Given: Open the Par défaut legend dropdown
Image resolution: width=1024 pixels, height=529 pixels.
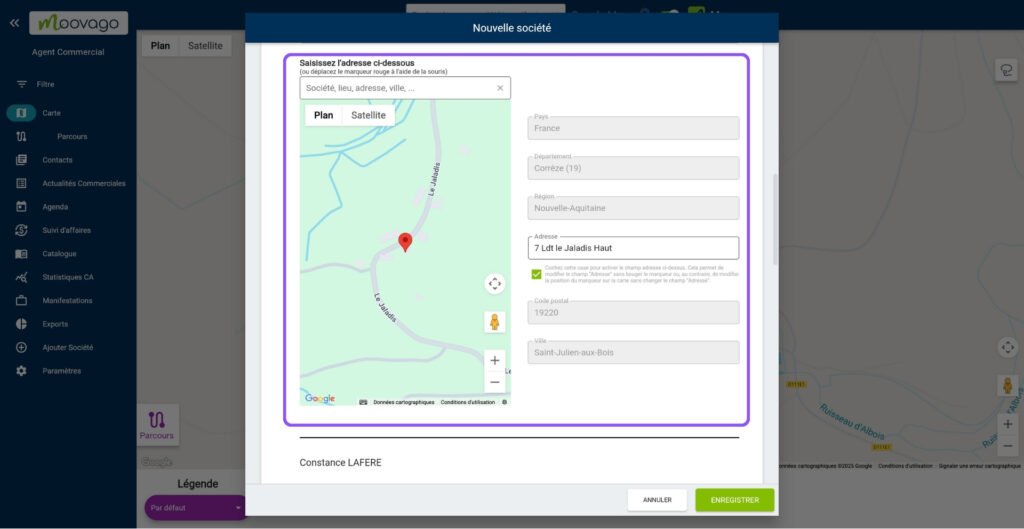Looking at the screenshot, I should (x=196, y=508).
